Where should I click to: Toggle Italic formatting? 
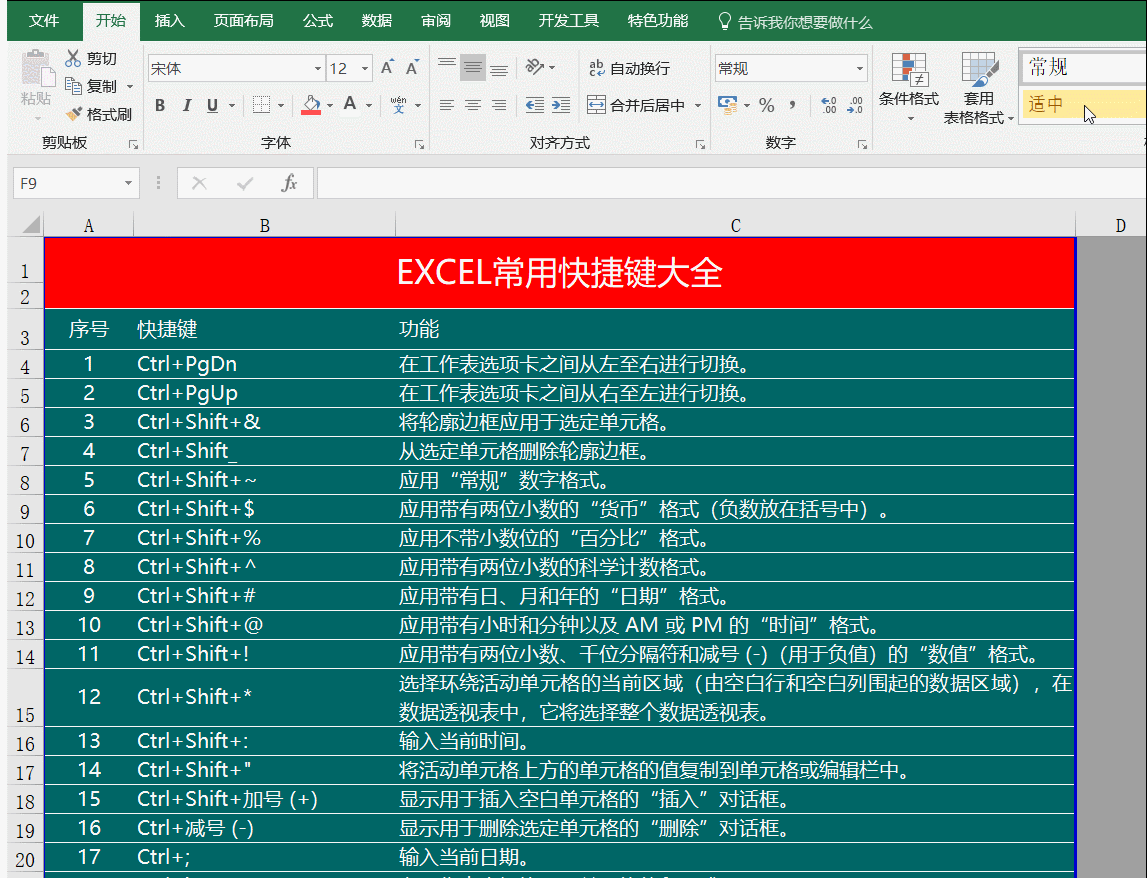tap(186, 104)
